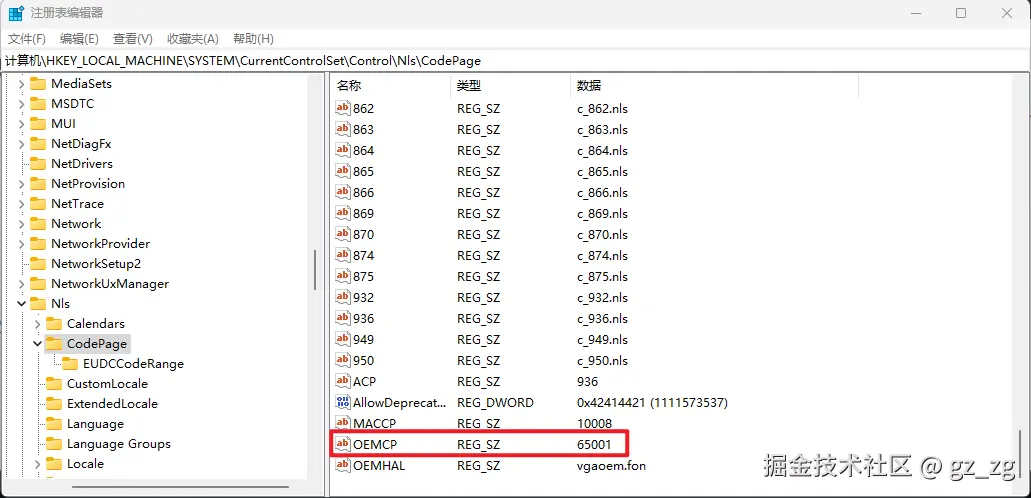
Task: Select the Language key
Action: coord(95,424)
